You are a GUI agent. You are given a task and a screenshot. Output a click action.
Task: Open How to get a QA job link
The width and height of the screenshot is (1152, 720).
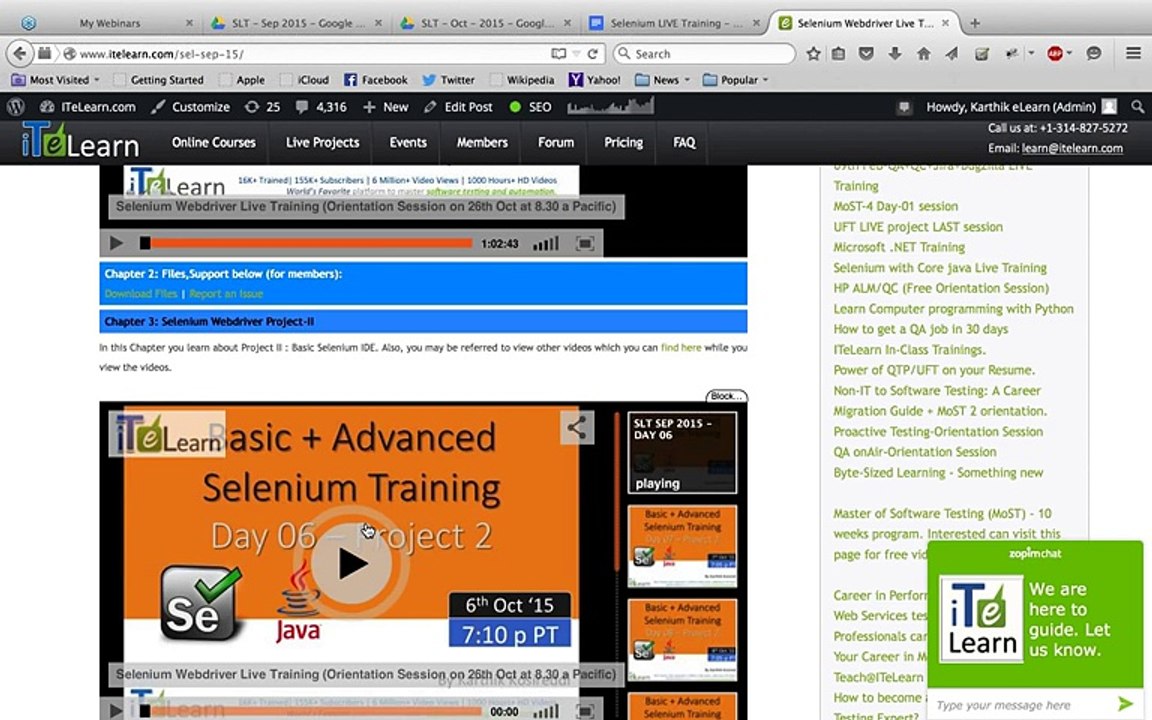(921, 329)
